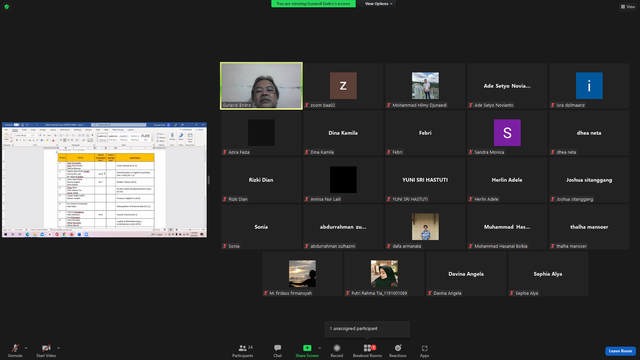
Task: Click the '1 unassigned participant' tooltip
Action: pos(367,329)
